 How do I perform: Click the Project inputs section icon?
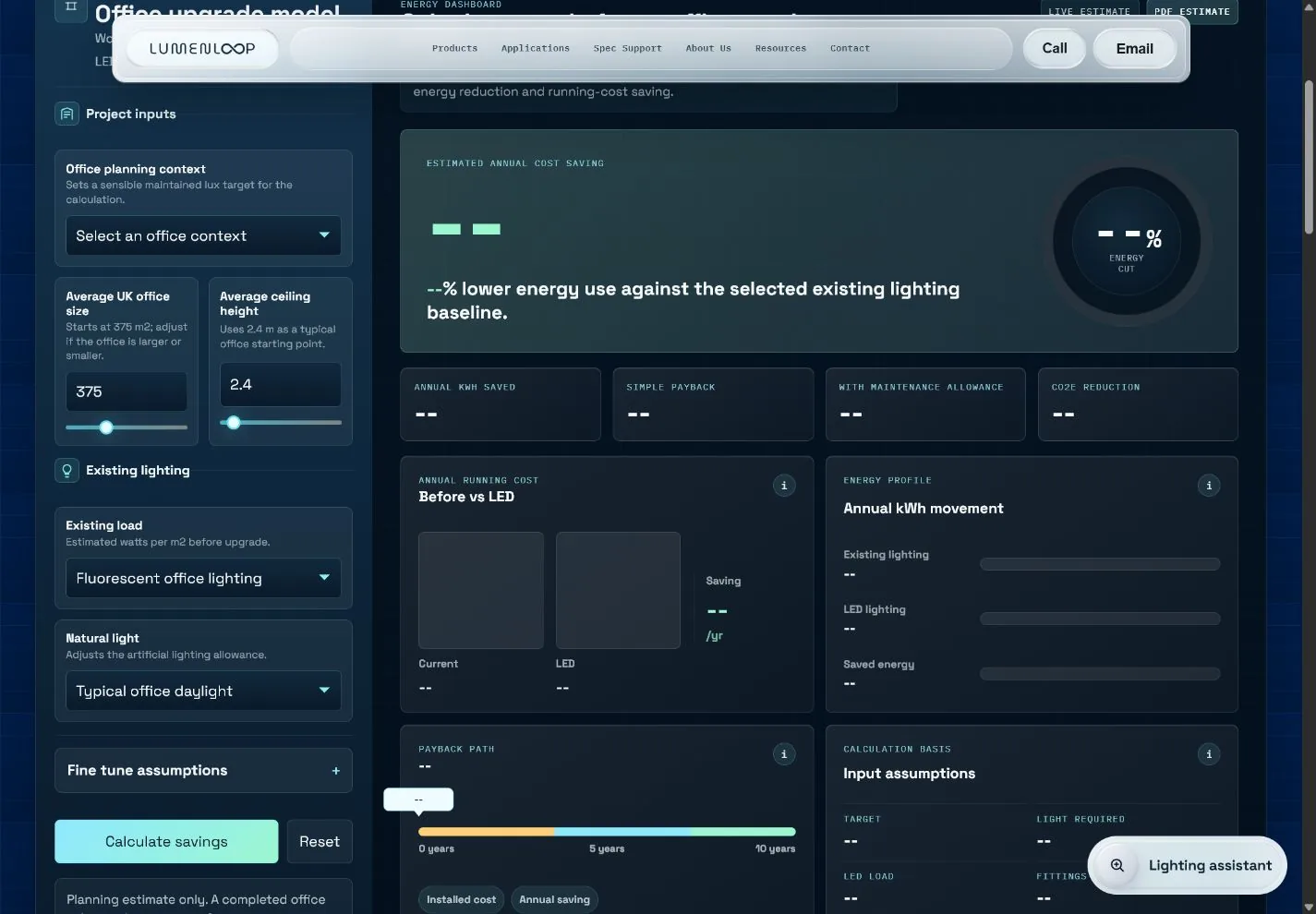[x=66, y=114]
